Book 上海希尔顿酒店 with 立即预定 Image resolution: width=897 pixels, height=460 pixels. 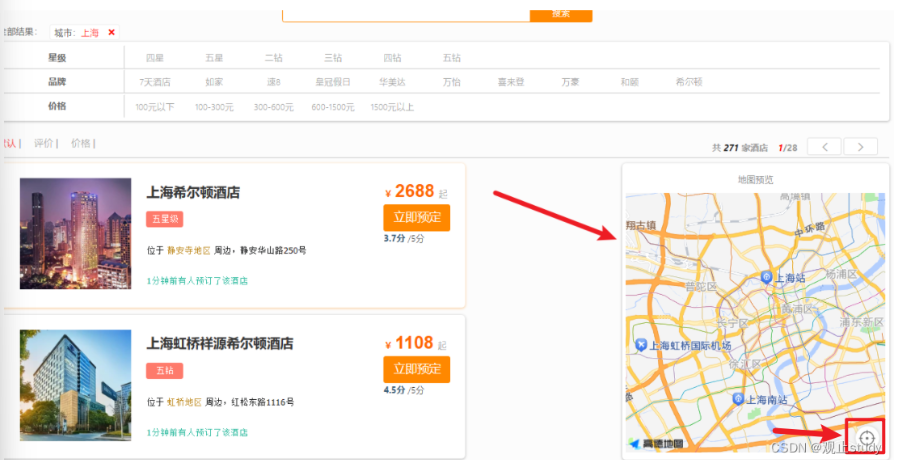pyautogui.click(x=416, y=217)
